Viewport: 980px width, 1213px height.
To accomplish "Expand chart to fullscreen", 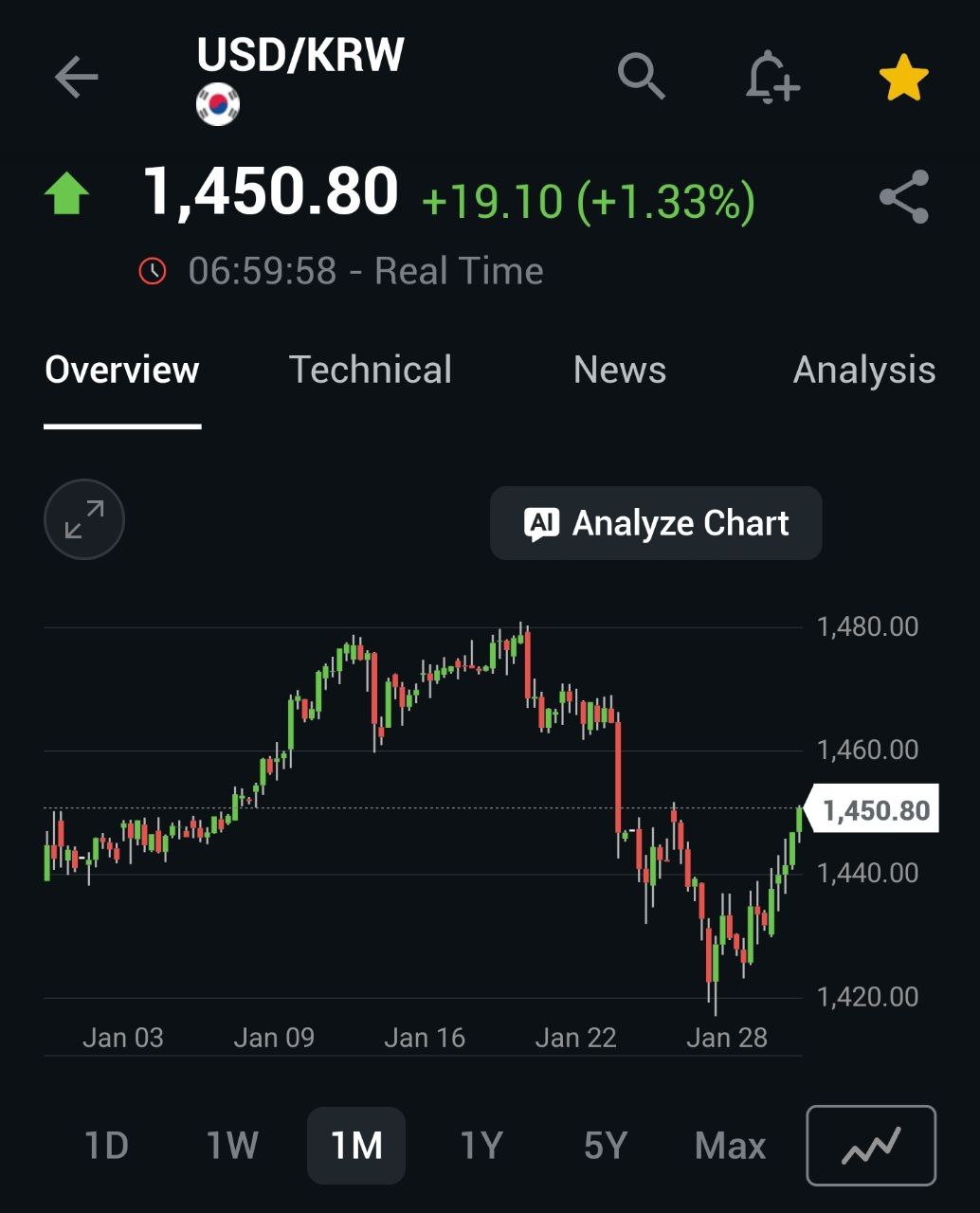I will point(84,519).
